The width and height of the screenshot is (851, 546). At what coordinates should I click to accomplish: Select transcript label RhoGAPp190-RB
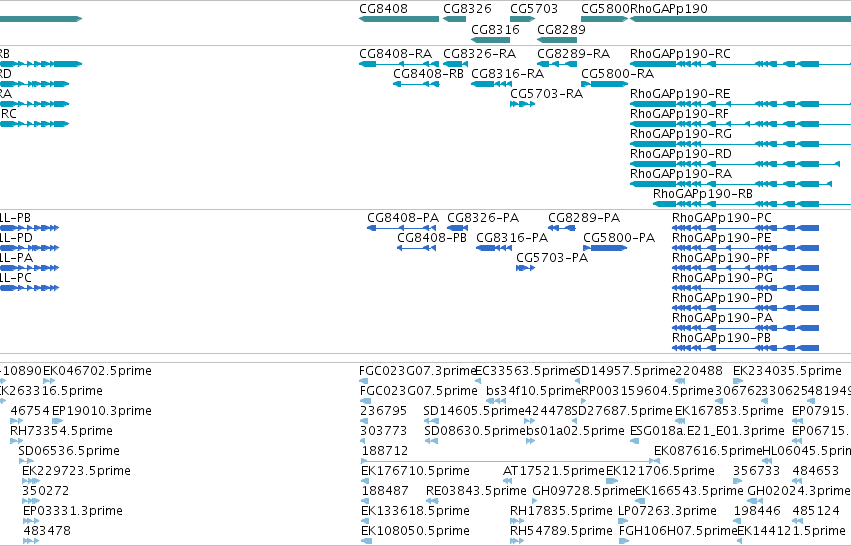(x=703, y=194)
